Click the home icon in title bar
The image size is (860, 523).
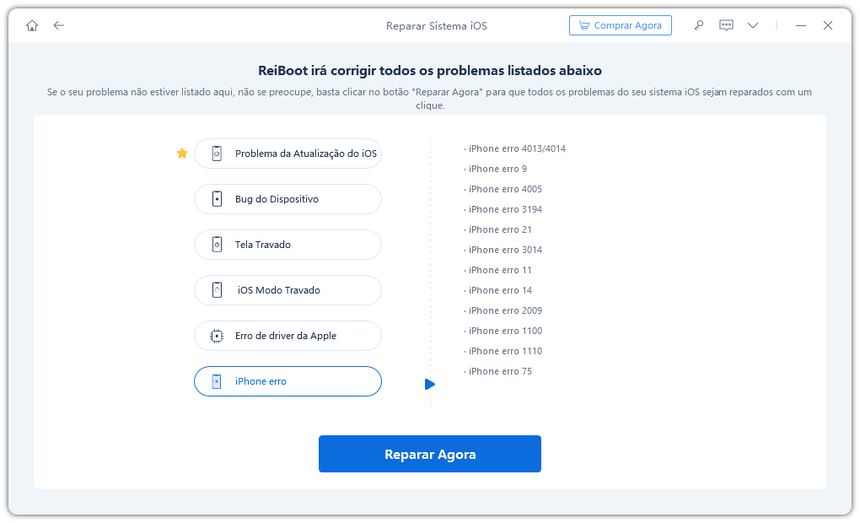[33, 25]
